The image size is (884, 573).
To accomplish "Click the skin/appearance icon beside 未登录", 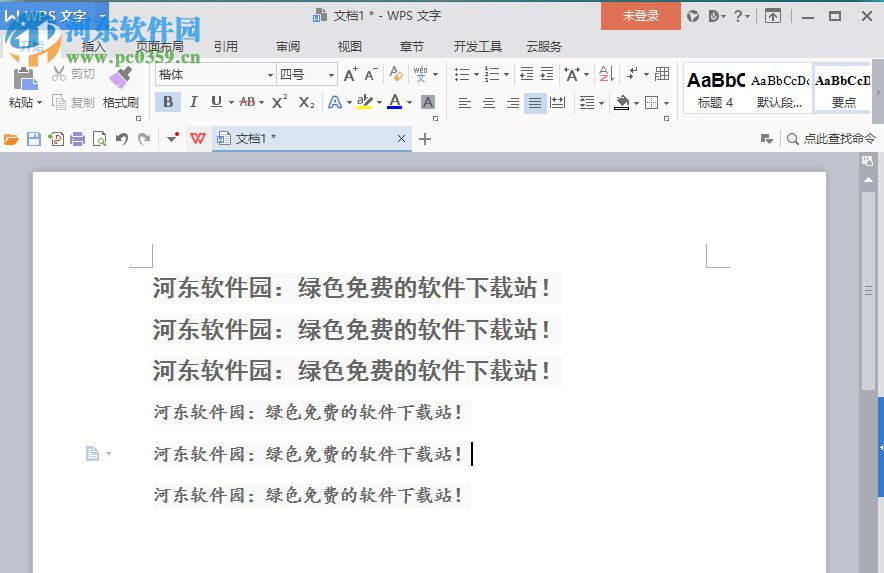I will 693,16.
